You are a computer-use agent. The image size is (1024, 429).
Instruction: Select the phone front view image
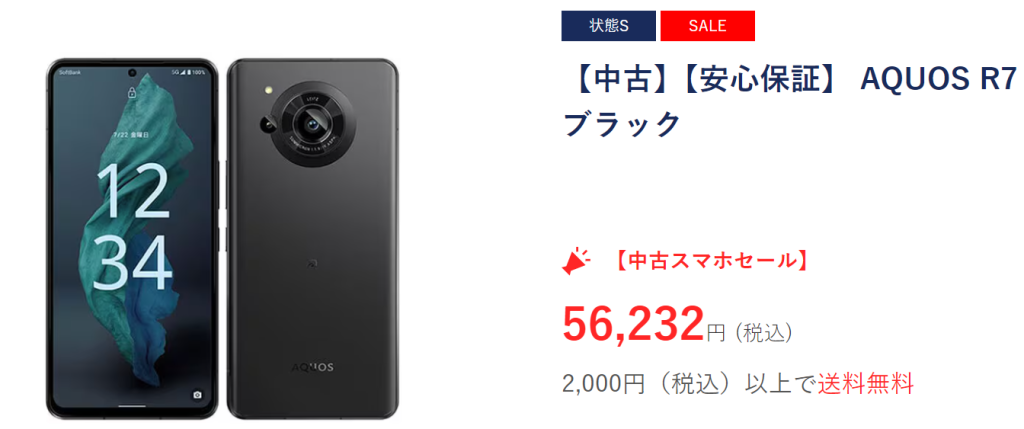133,239
